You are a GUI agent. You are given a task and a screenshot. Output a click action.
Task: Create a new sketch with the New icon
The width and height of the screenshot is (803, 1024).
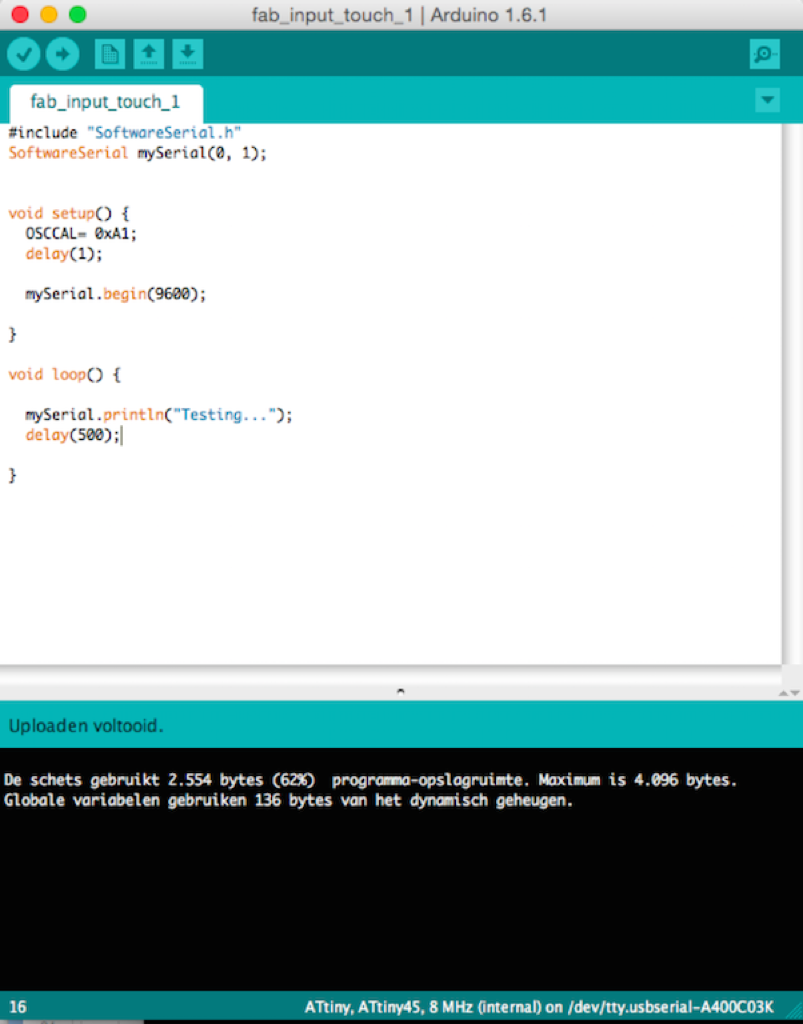[110, 54]
